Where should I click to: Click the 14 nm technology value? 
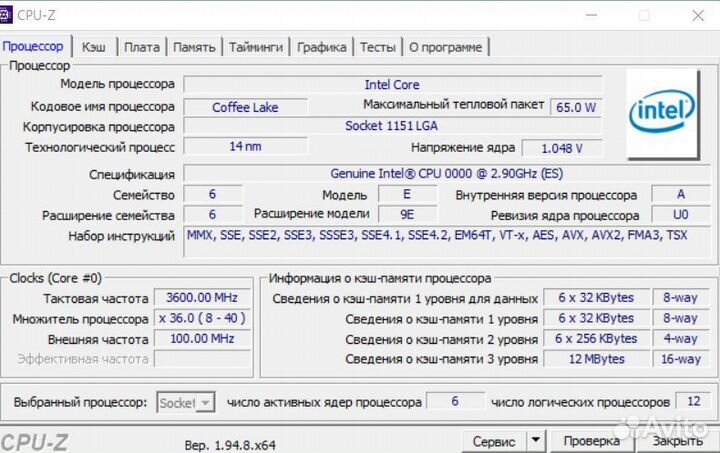[245, 146]
